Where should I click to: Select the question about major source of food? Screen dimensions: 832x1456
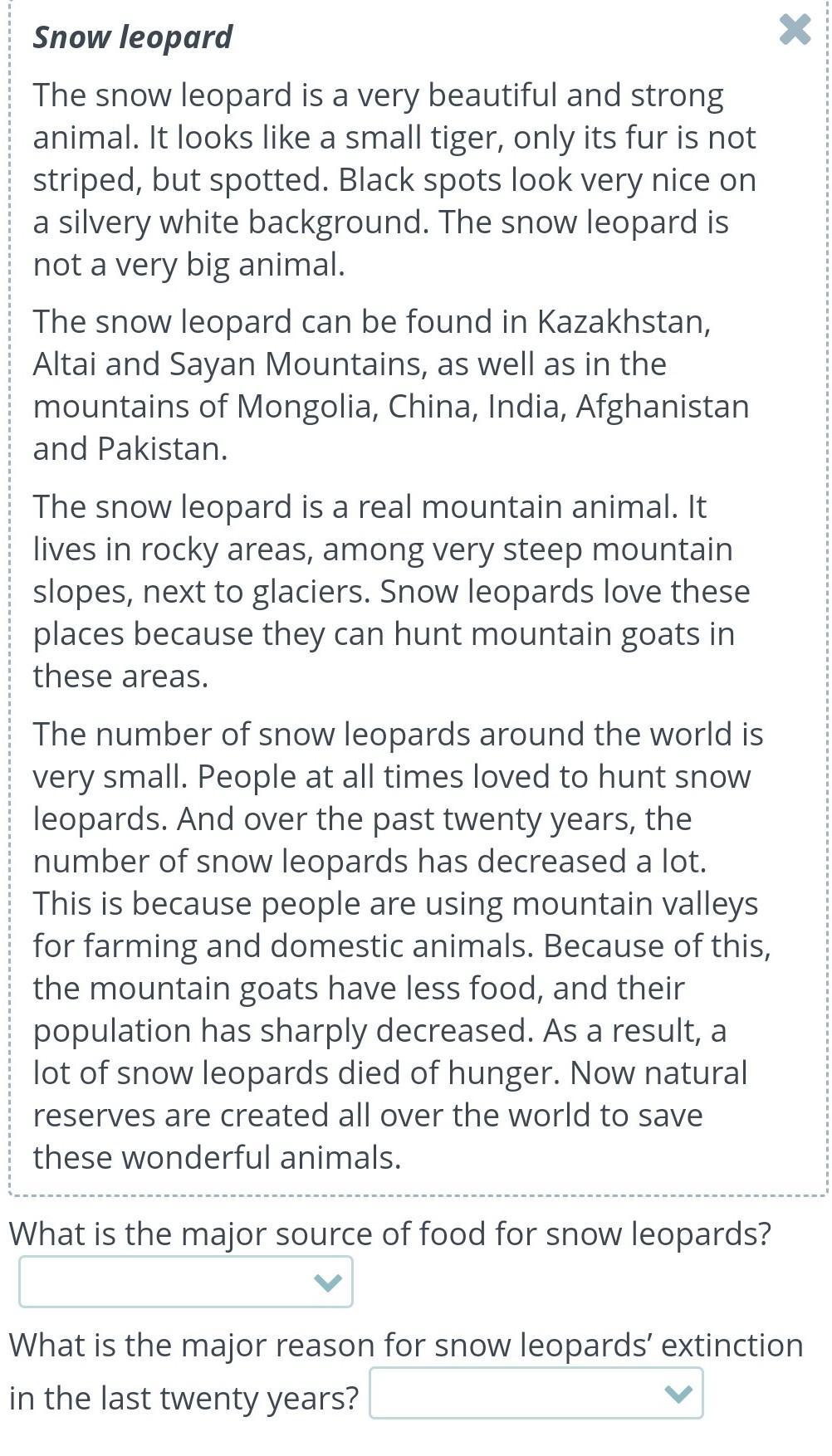pos(390,1234)
